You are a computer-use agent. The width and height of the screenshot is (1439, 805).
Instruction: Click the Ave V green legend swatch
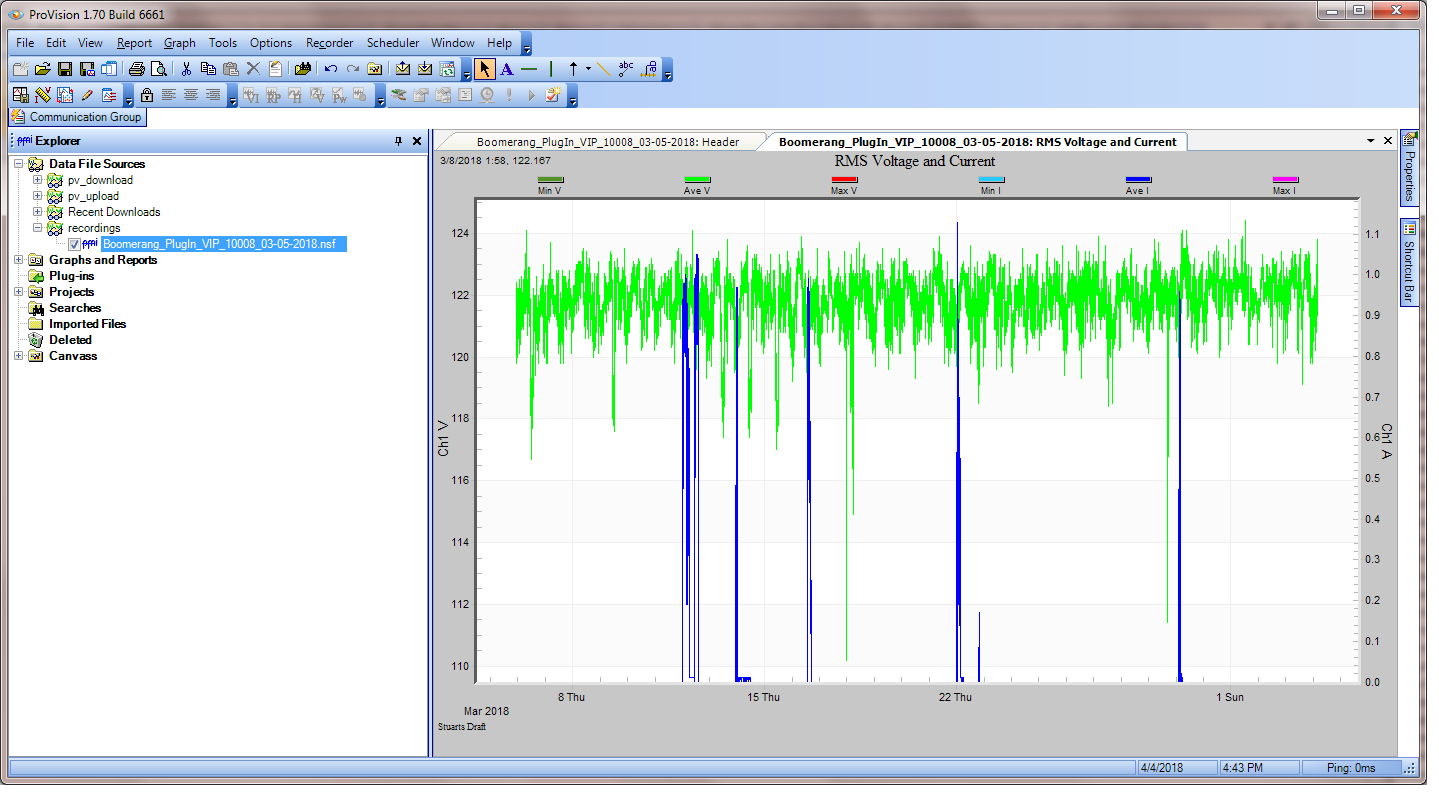click(x=696, y=180)
